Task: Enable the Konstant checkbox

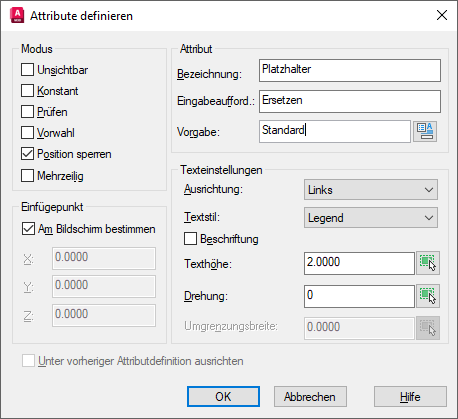Action: coord(27,91)
